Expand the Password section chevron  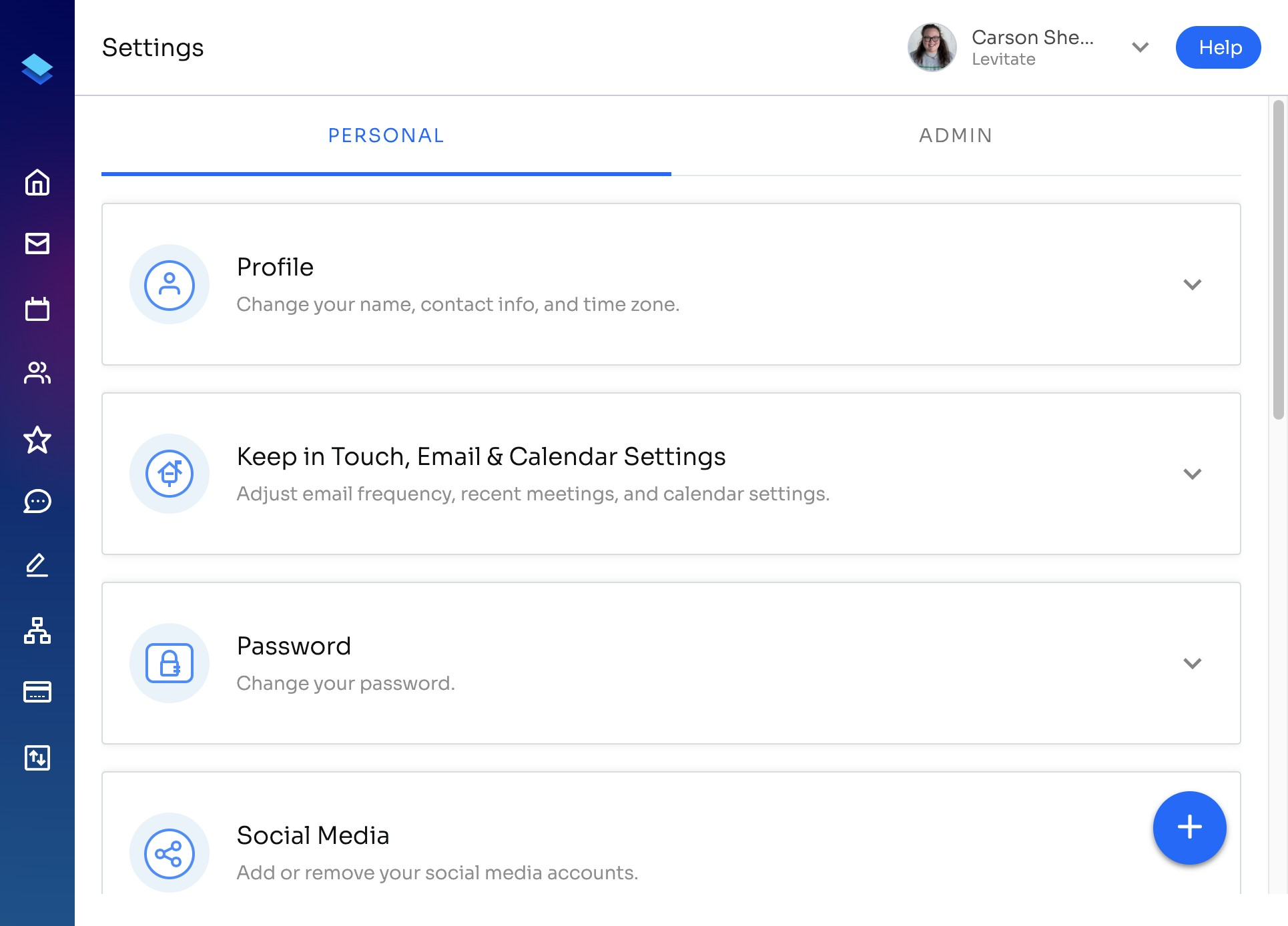(1193, 663)
